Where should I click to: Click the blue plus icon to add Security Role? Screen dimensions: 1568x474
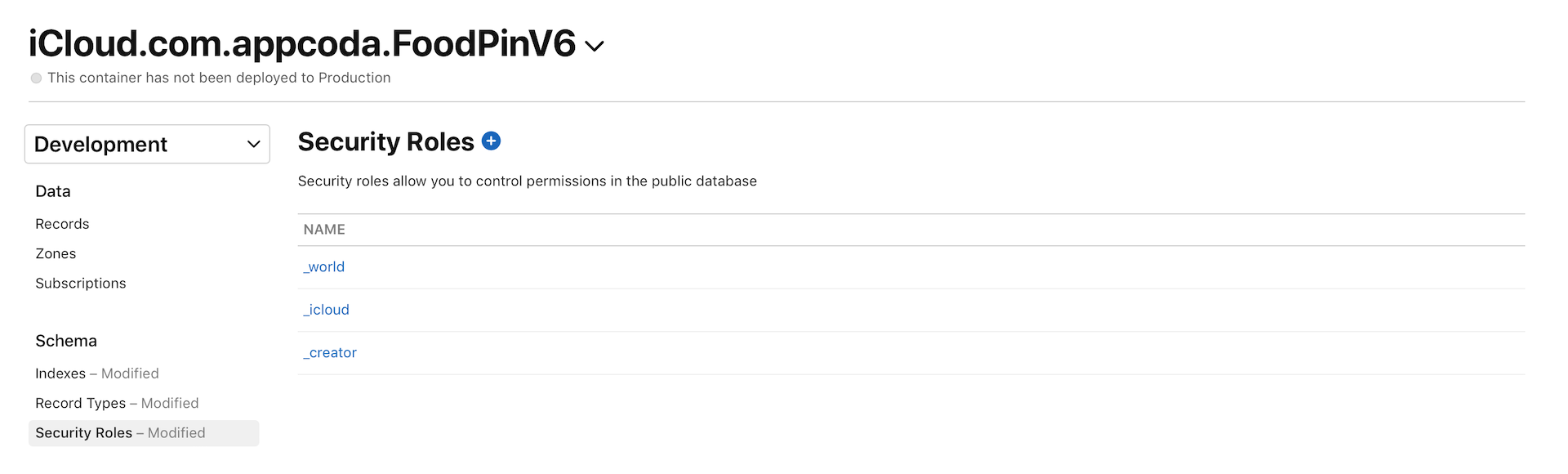click(491, 141)
